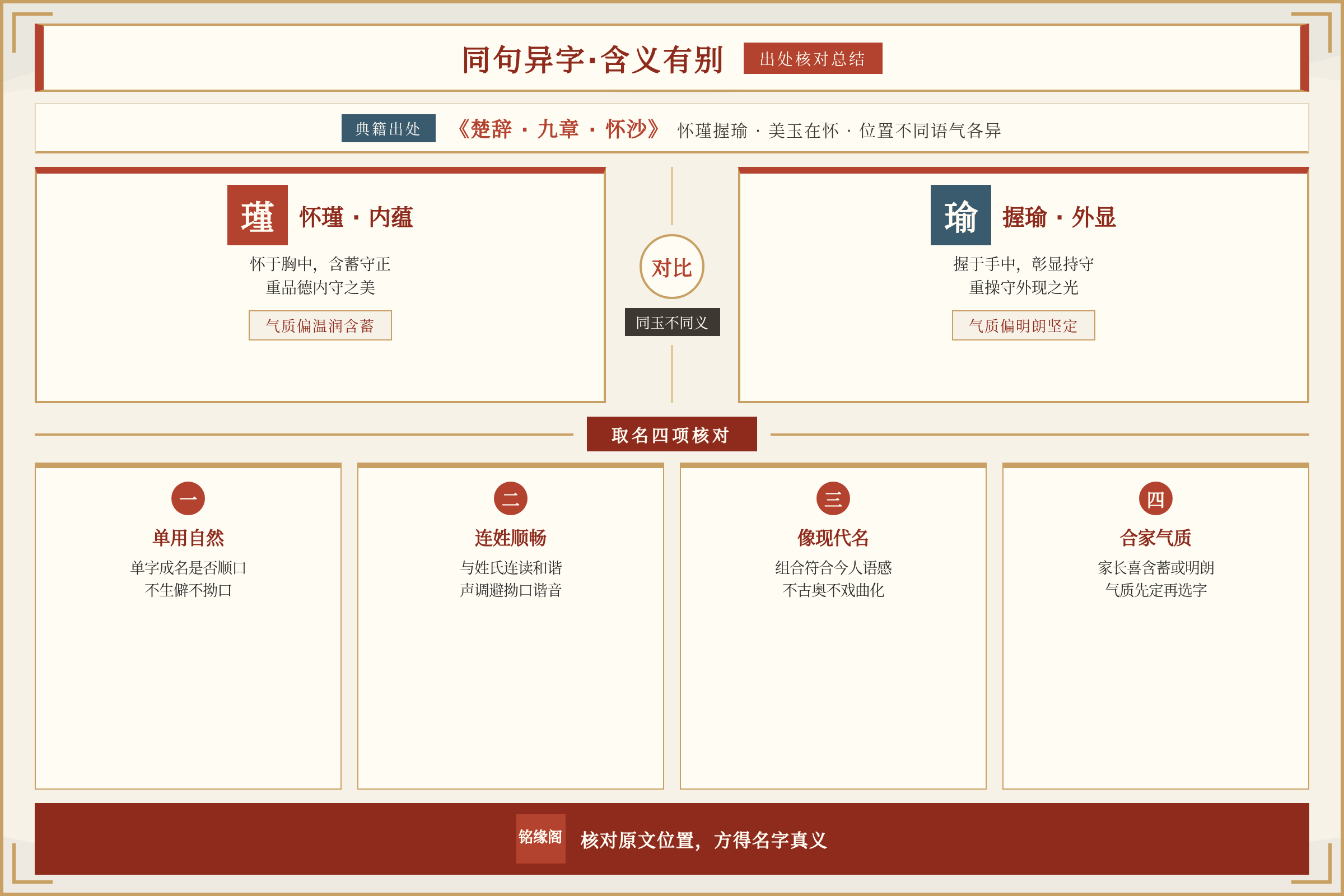
Task: Click the numbered circle 二
Action: (510, 498)
